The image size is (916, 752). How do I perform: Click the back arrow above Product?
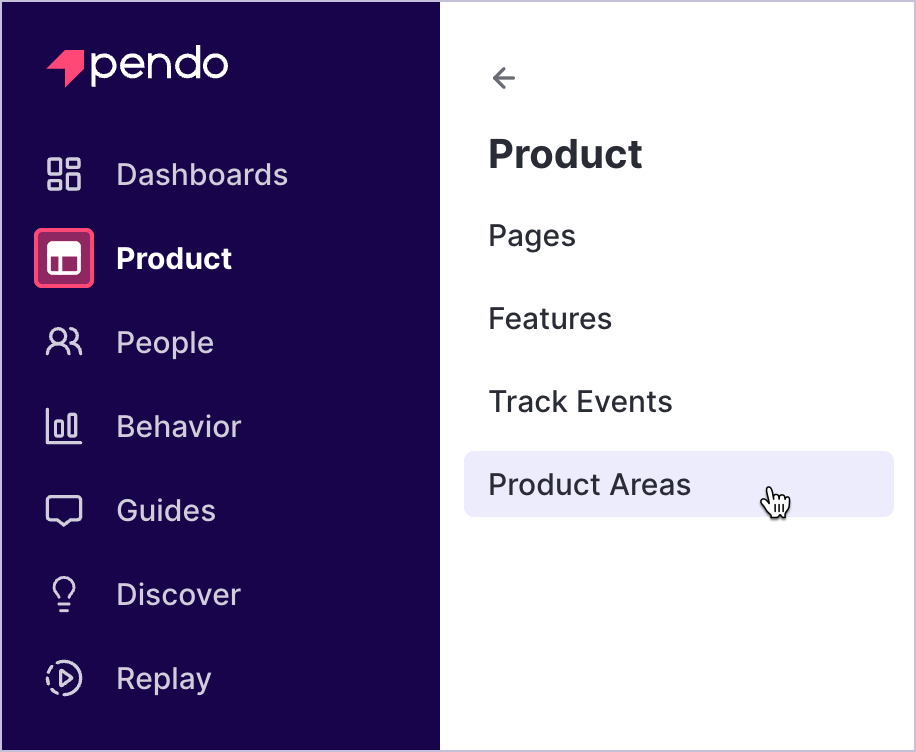click(503, 77)
